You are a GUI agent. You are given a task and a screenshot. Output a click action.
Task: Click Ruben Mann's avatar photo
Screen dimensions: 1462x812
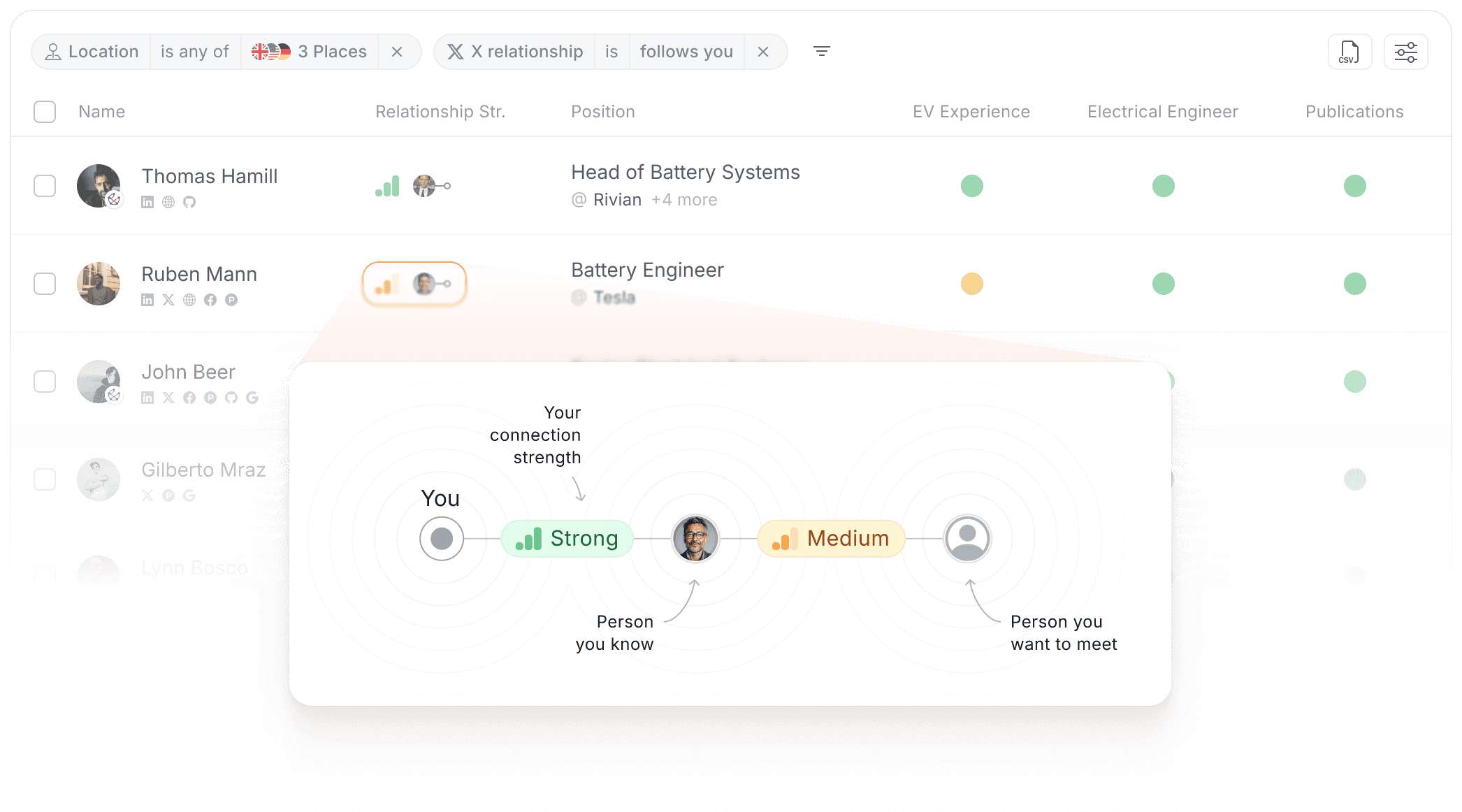[99, 284]
